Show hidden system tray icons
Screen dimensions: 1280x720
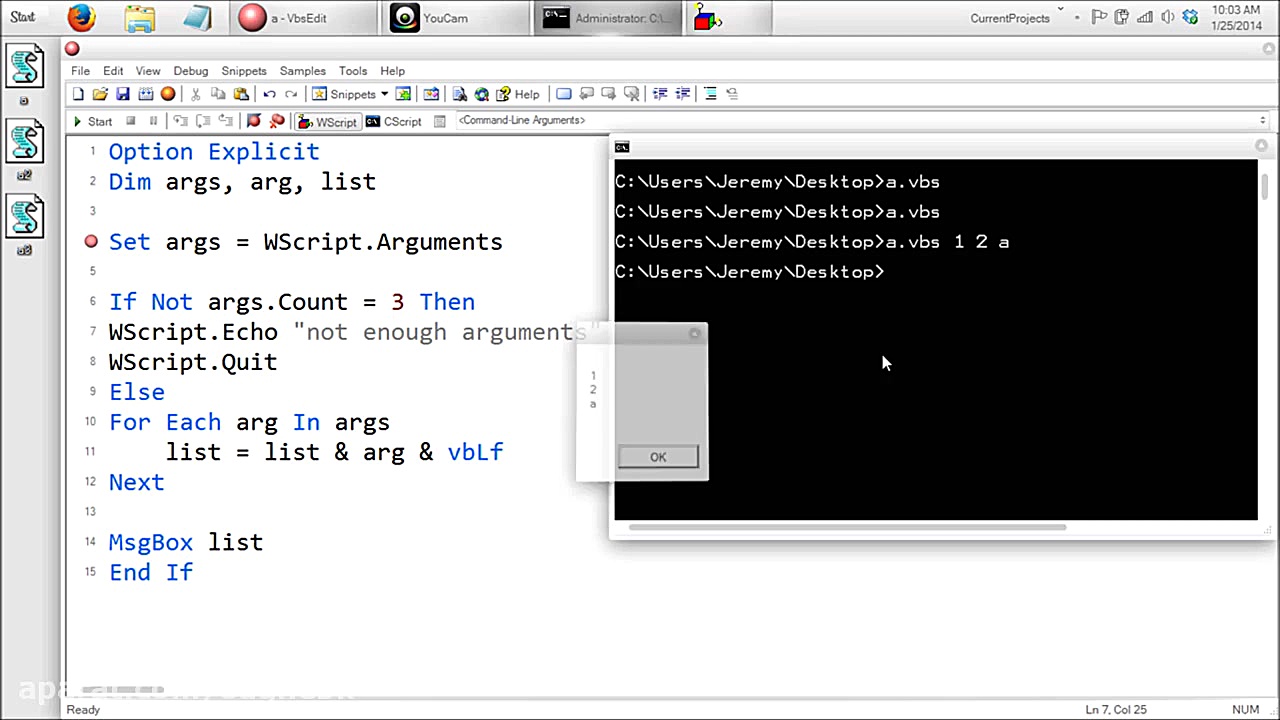(1077, 18)
